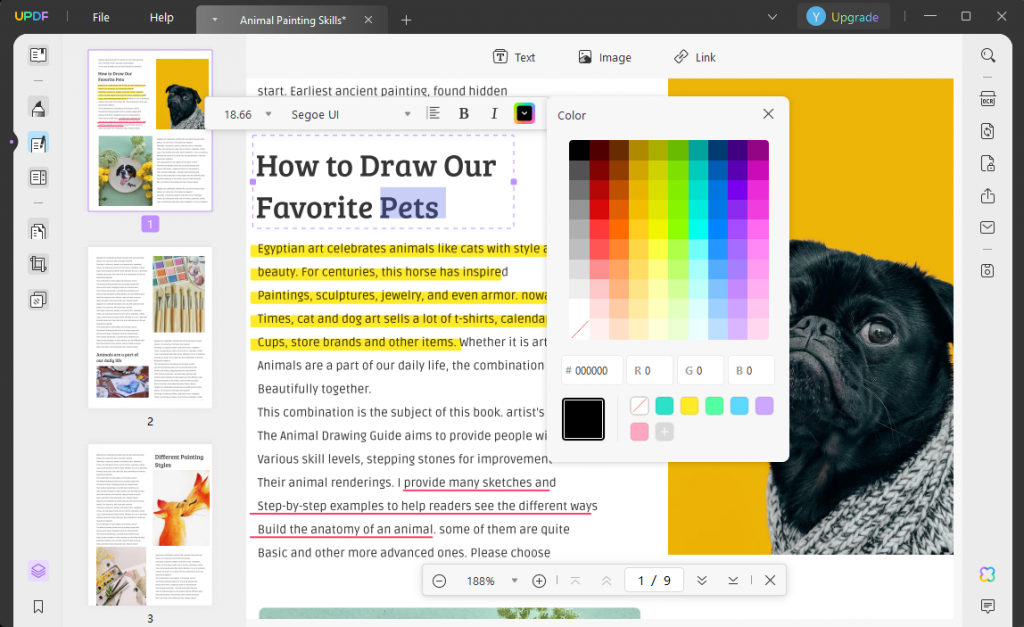Screen dimensions: 1024x627
Task: Open the Protect PDF with password tool
Action: click(988, 162)
